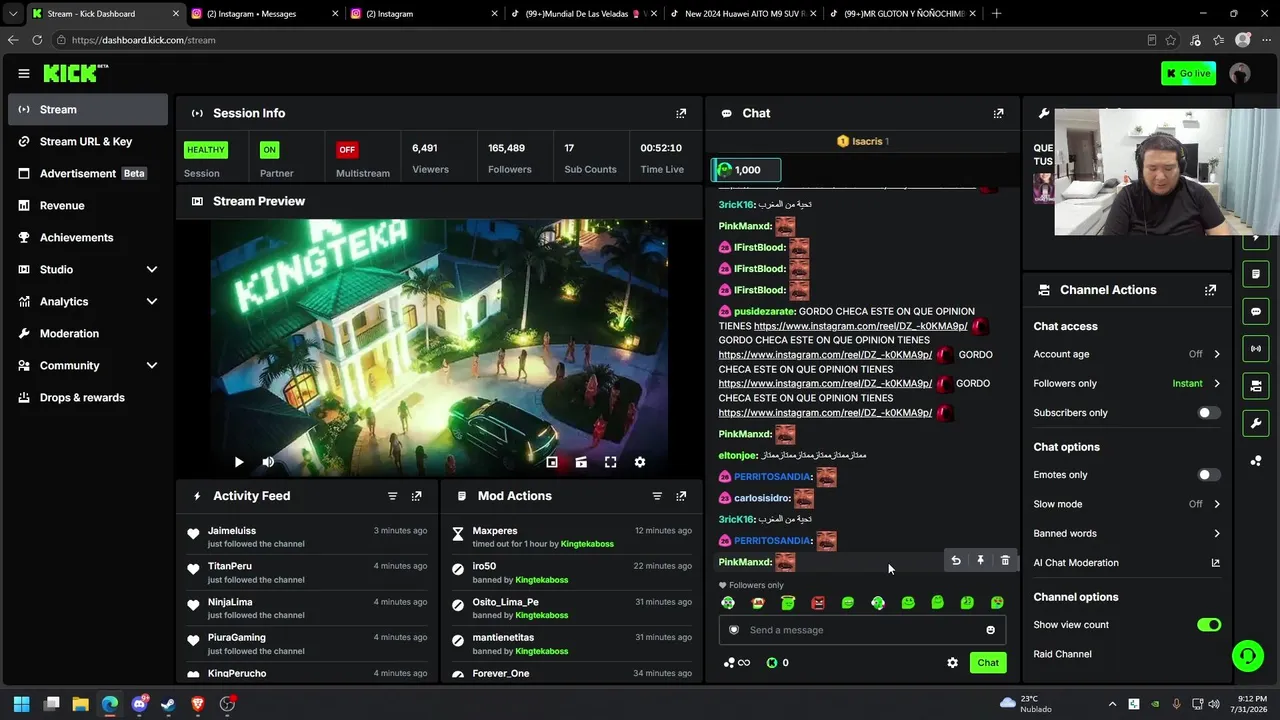Open the Advertisement section in sidebar
1280x720 pixels.
[x=88, y=174]
